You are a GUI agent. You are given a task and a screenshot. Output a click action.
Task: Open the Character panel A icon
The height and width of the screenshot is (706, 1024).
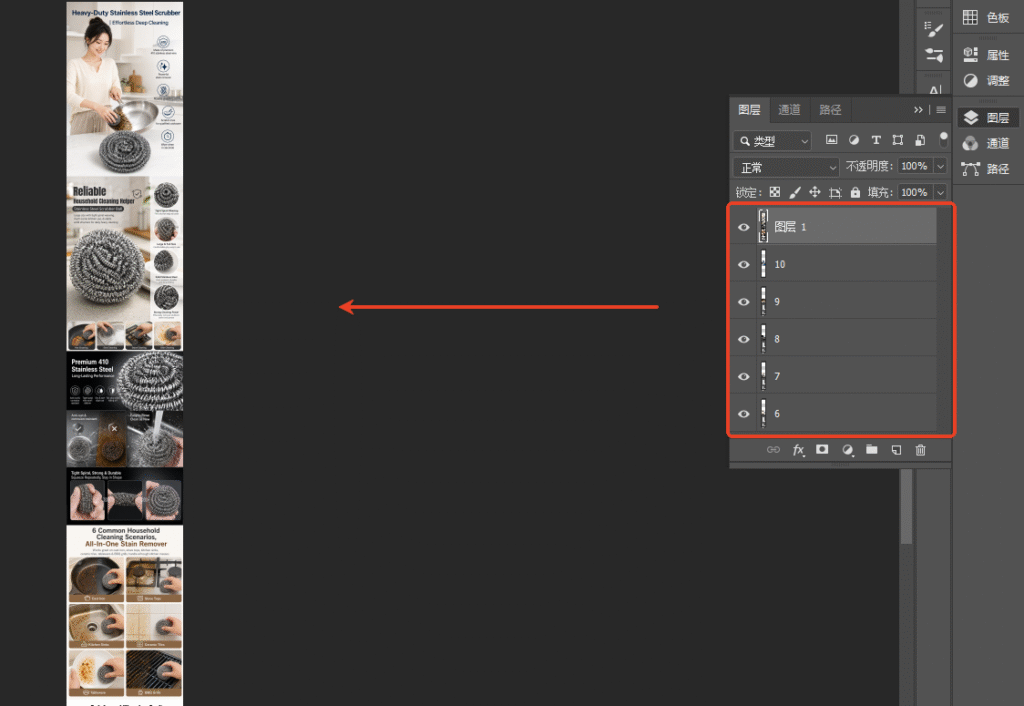click(935, 90)
